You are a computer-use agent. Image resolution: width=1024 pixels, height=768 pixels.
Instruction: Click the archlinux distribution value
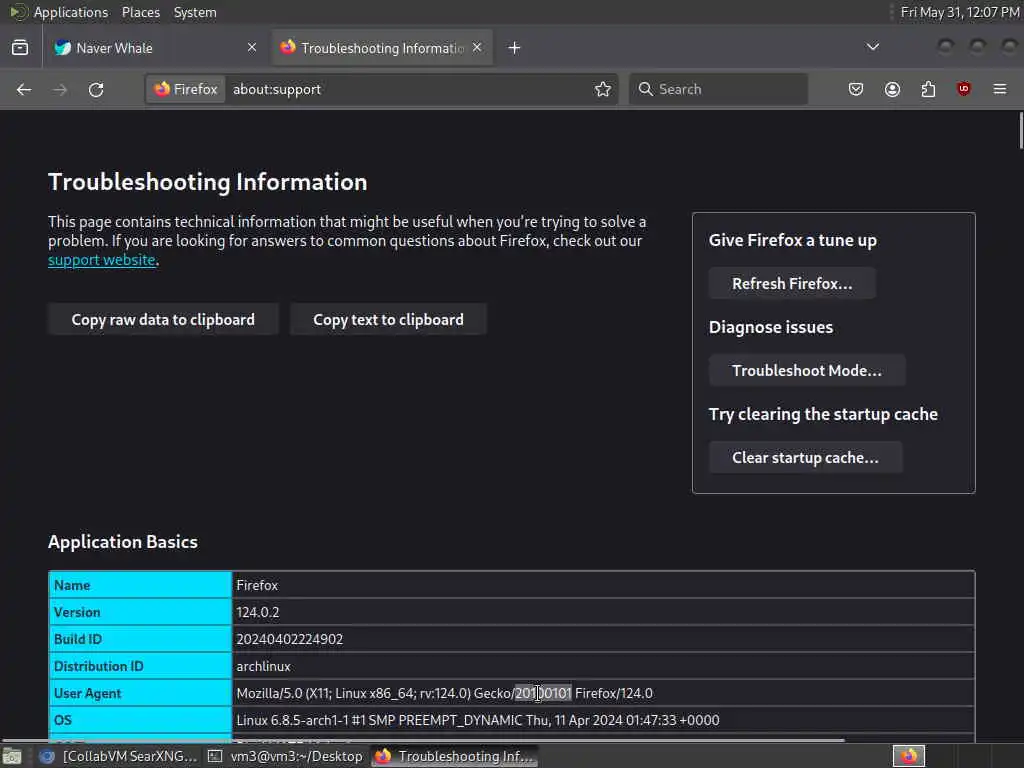point(264,666)
